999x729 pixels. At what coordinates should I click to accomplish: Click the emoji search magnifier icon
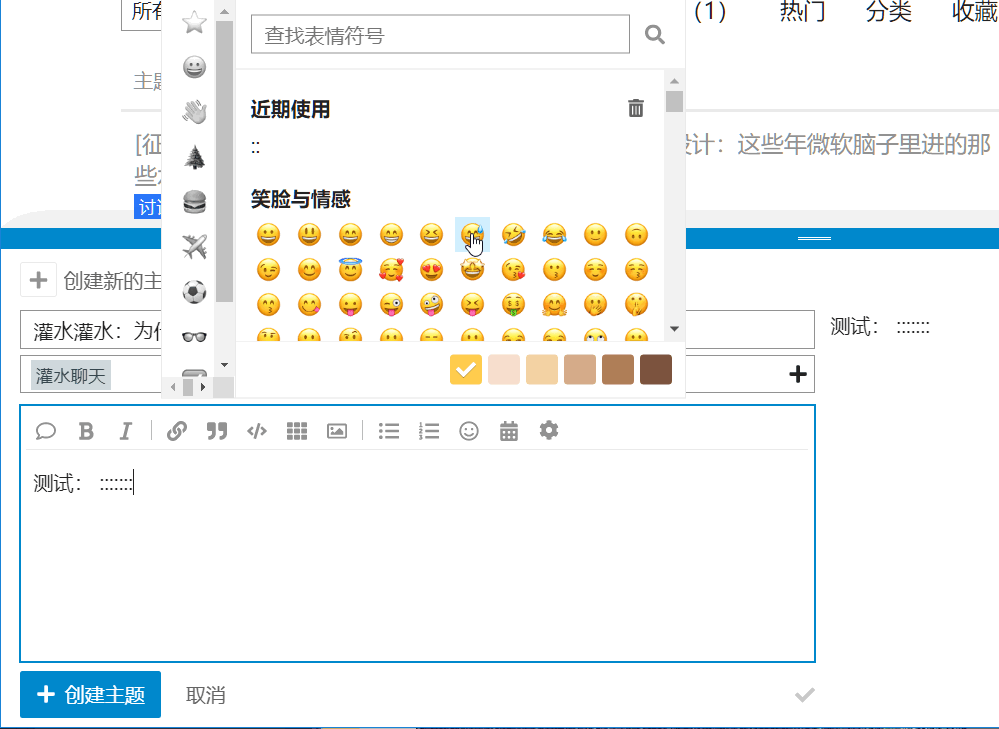pos(655,35)
